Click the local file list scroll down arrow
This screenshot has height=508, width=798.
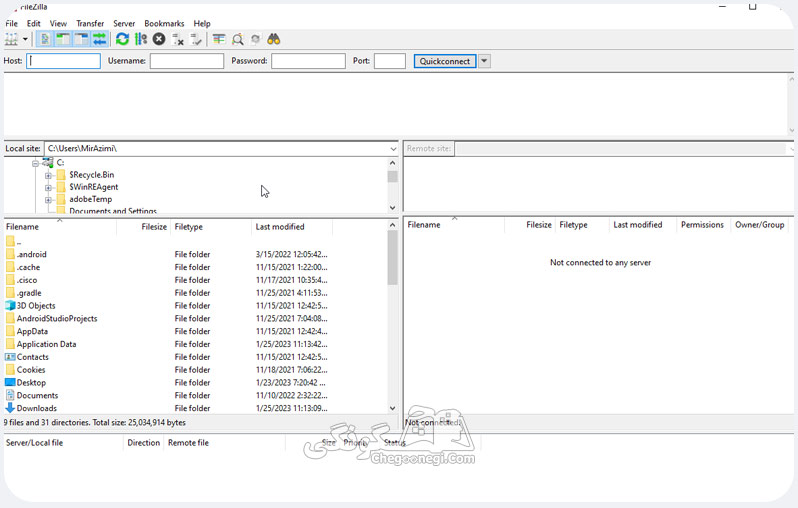coord(392,408)
